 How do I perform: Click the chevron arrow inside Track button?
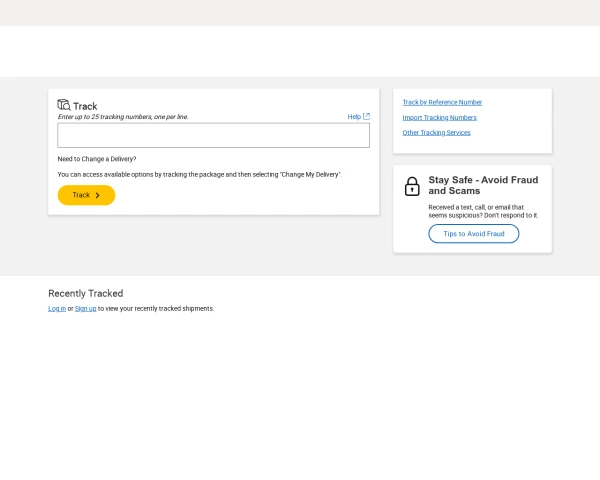tap(97, 195)
